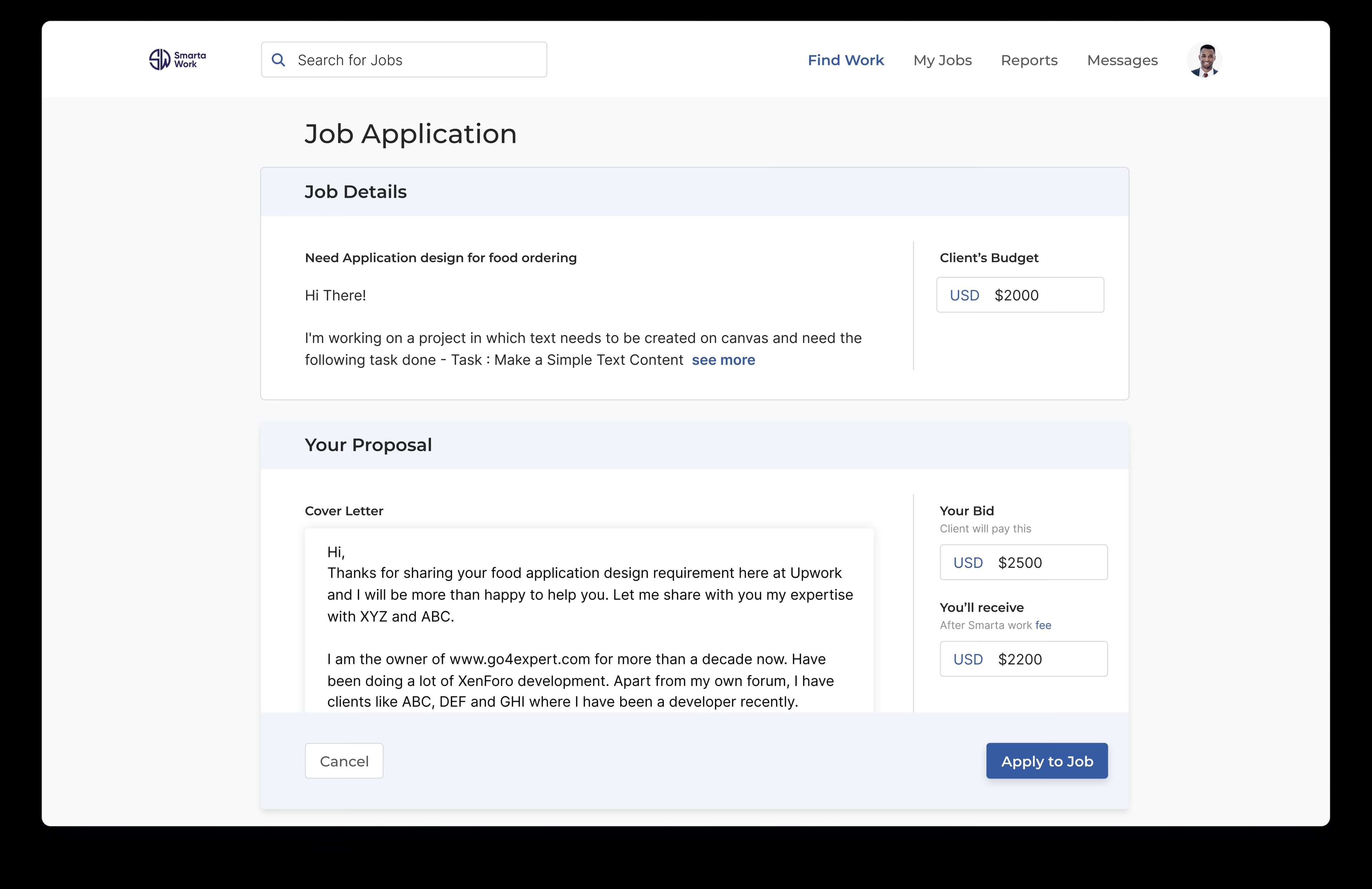
Task: Click the Search for Jobs field
Action: click(403, 59)
